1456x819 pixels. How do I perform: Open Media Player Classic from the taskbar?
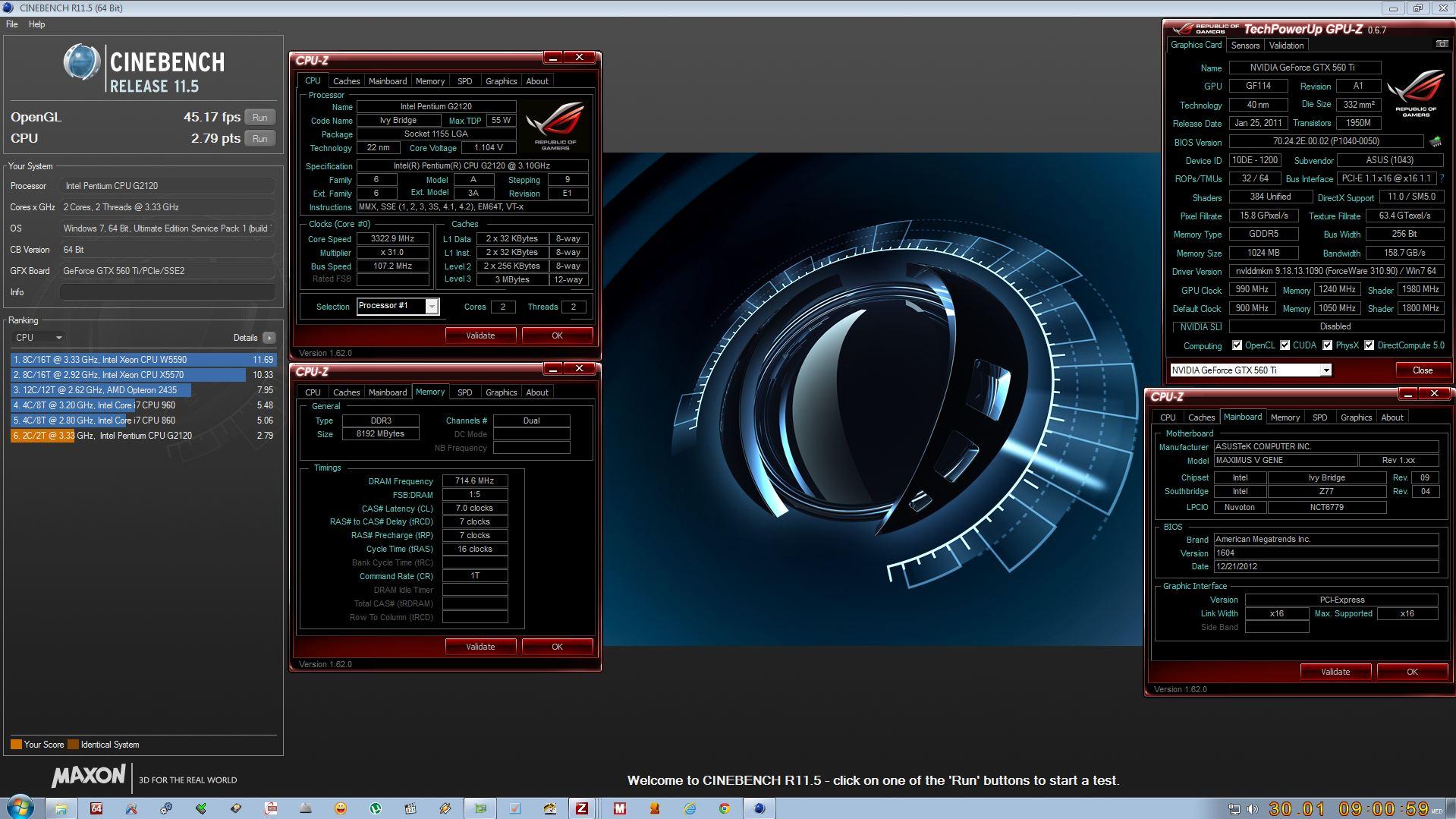click(x=410, y=808)
